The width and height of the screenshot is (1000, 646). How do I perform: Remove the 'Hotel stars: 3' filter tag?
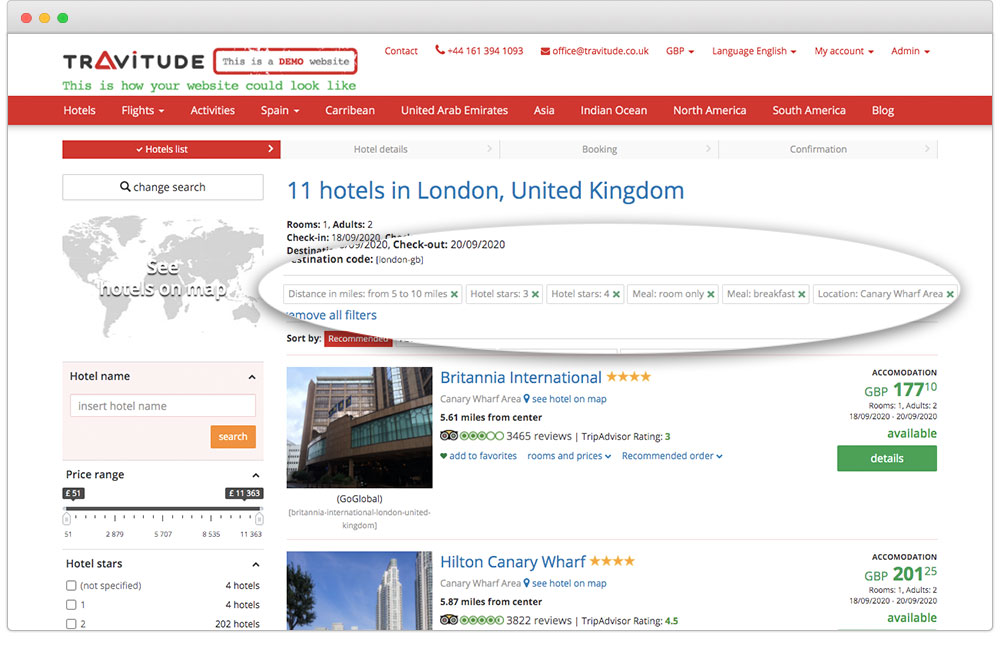(x=535, y=295)
